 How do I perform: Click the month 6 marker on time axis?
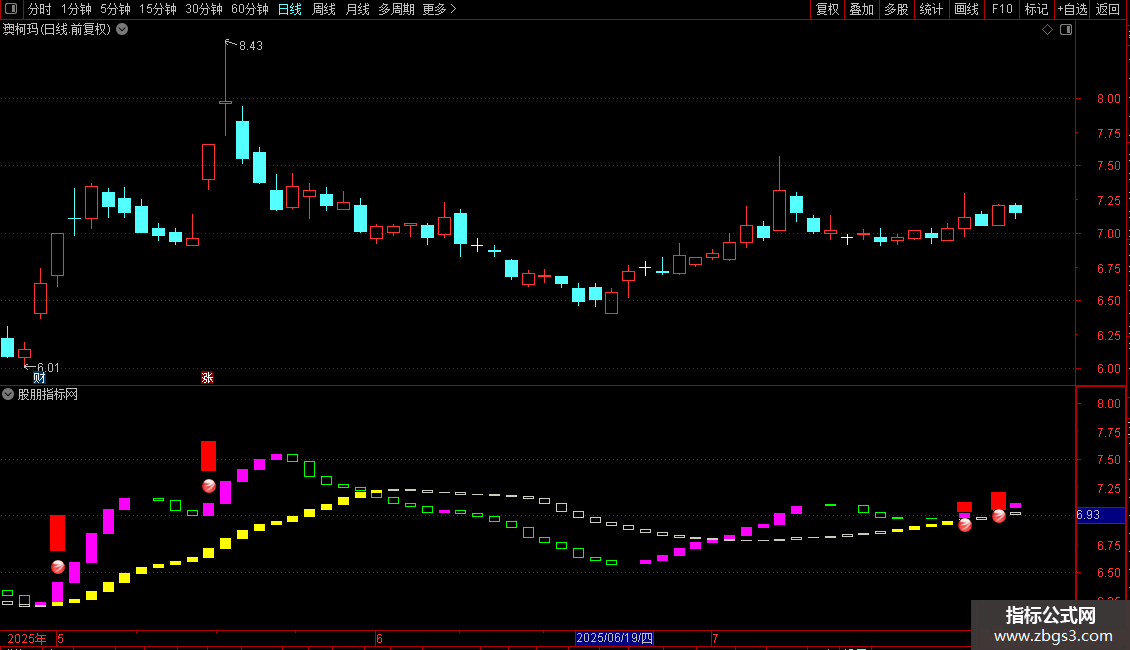[x=379, y=638]
